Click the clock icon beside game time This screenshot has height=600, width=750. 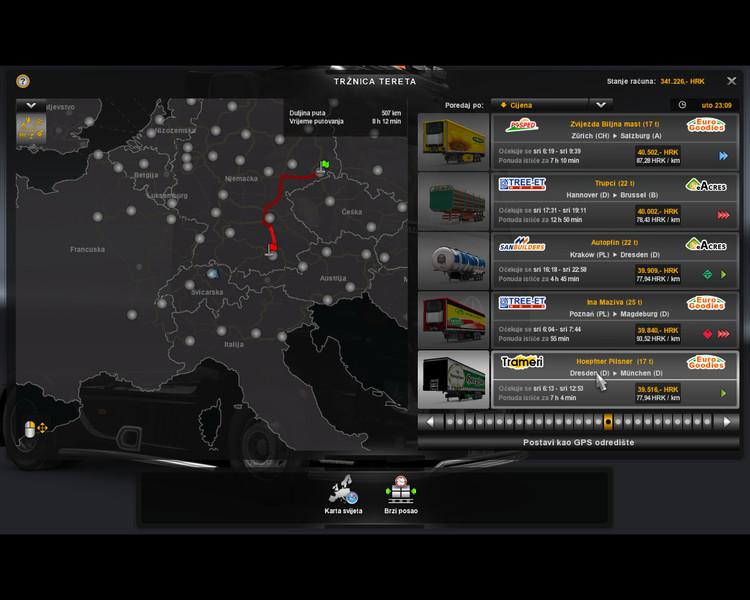pyautogui.click(x=682, y=104)
